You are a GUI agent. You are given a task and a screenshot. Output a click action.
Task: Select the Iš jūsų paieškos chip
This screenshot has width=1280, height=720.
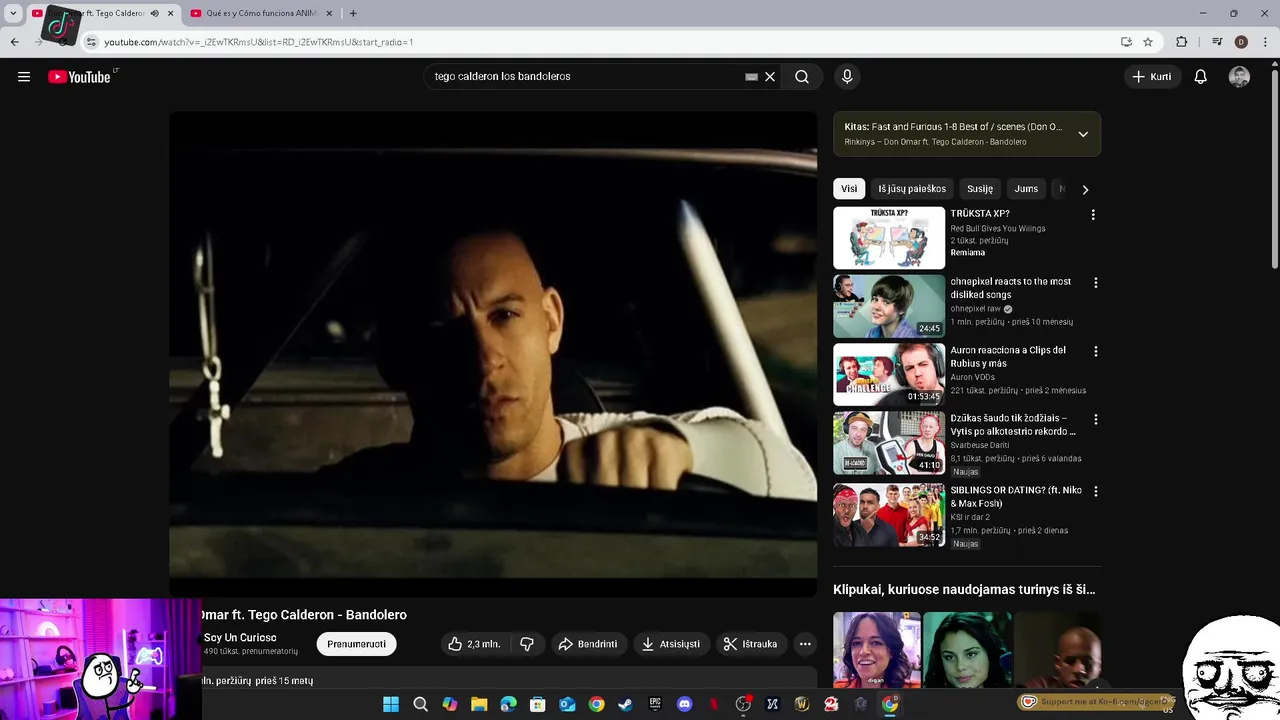912,189
